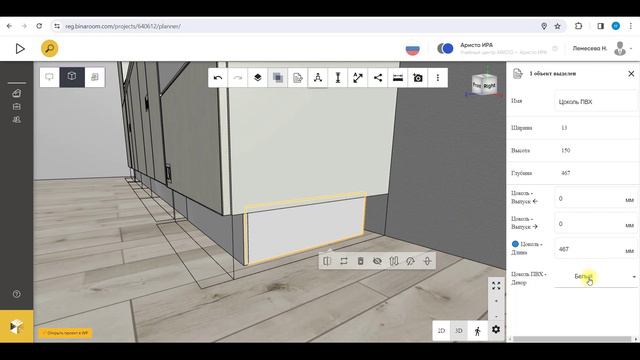Screen dimensions: 640x360
Task: Click the redo arrow in top toolbar
Action: [x=238, y=78]
